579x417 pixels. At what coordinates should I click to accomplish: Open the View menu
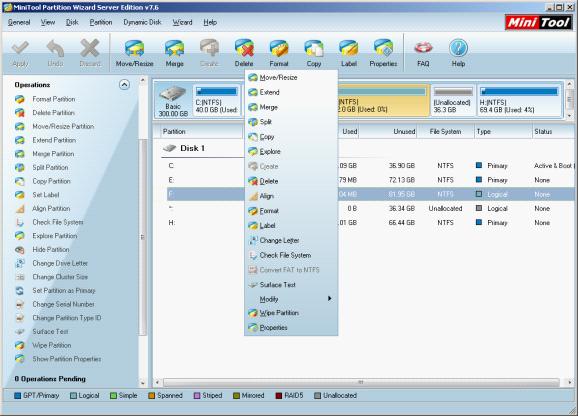[48, 22]
